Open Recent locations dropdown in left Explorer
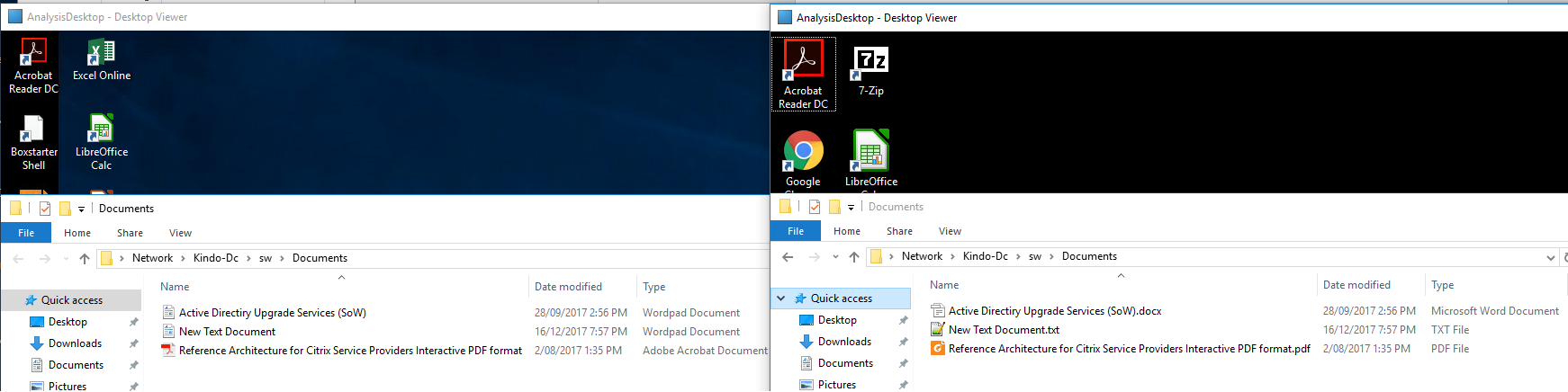 point(66,259)
